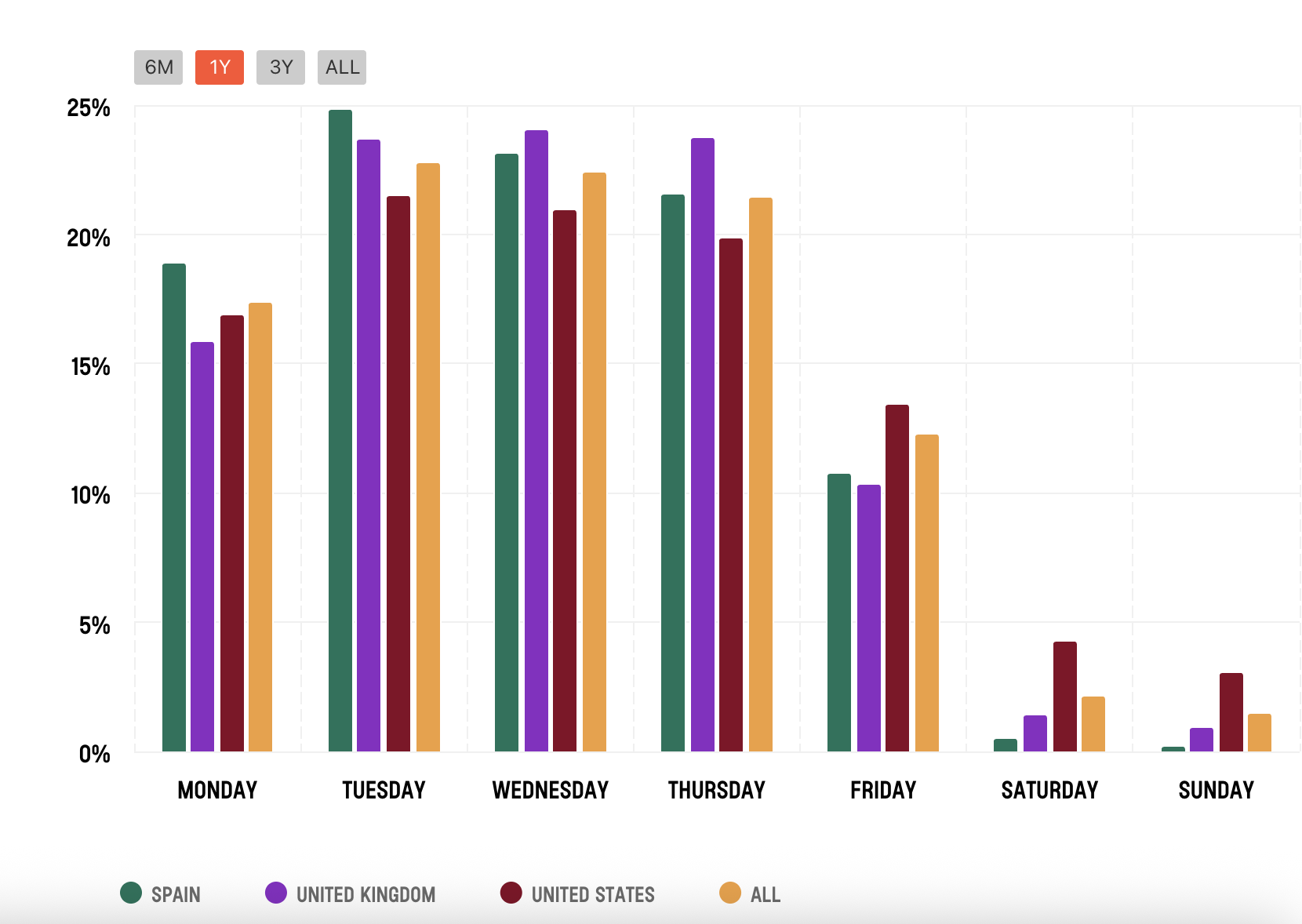Toggle the Spain legend circle
Image resolution: width=1302 pixels, height=924 pixels.
131,893
